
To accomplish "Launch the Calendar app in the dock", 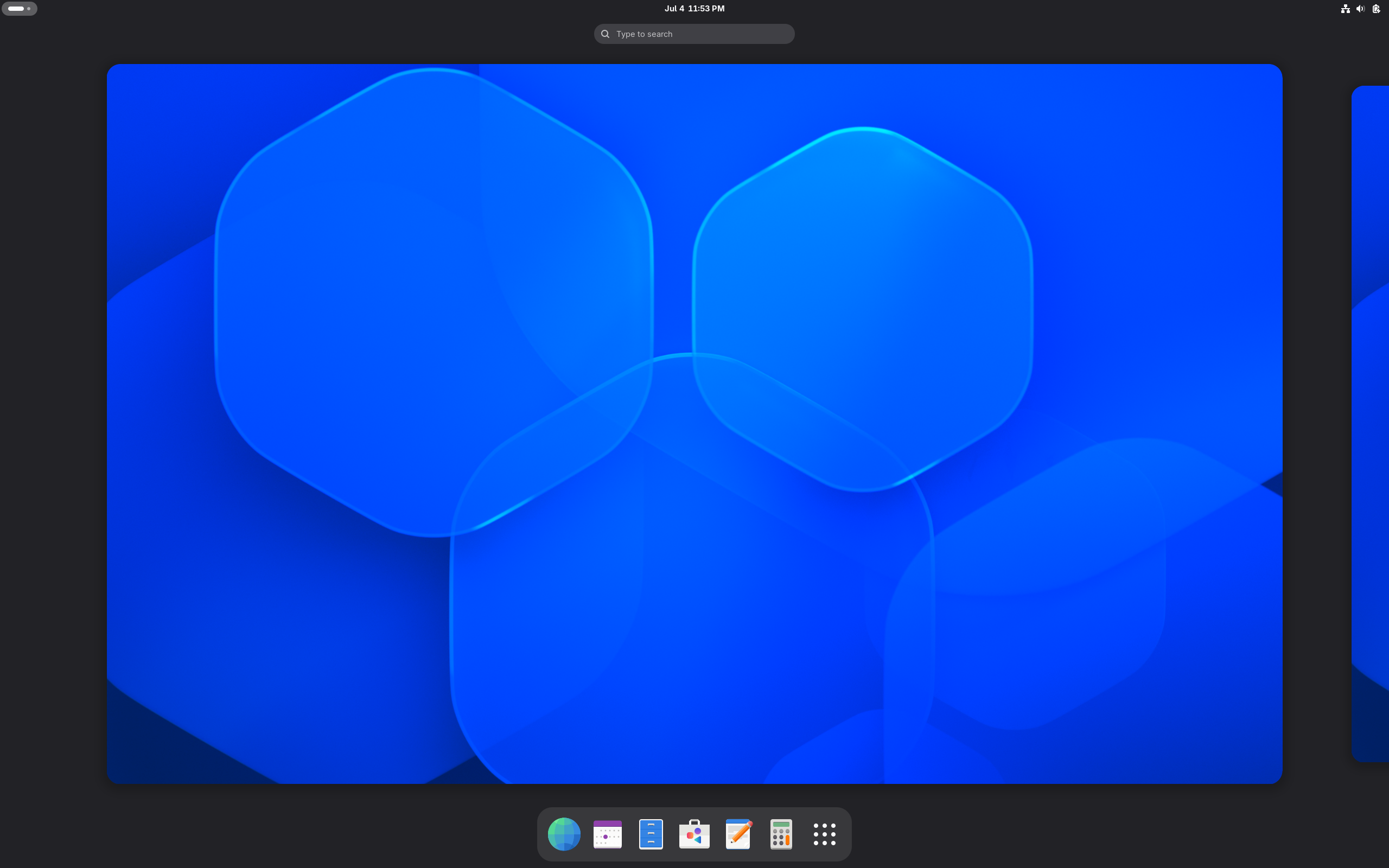I will pos(607,834).
